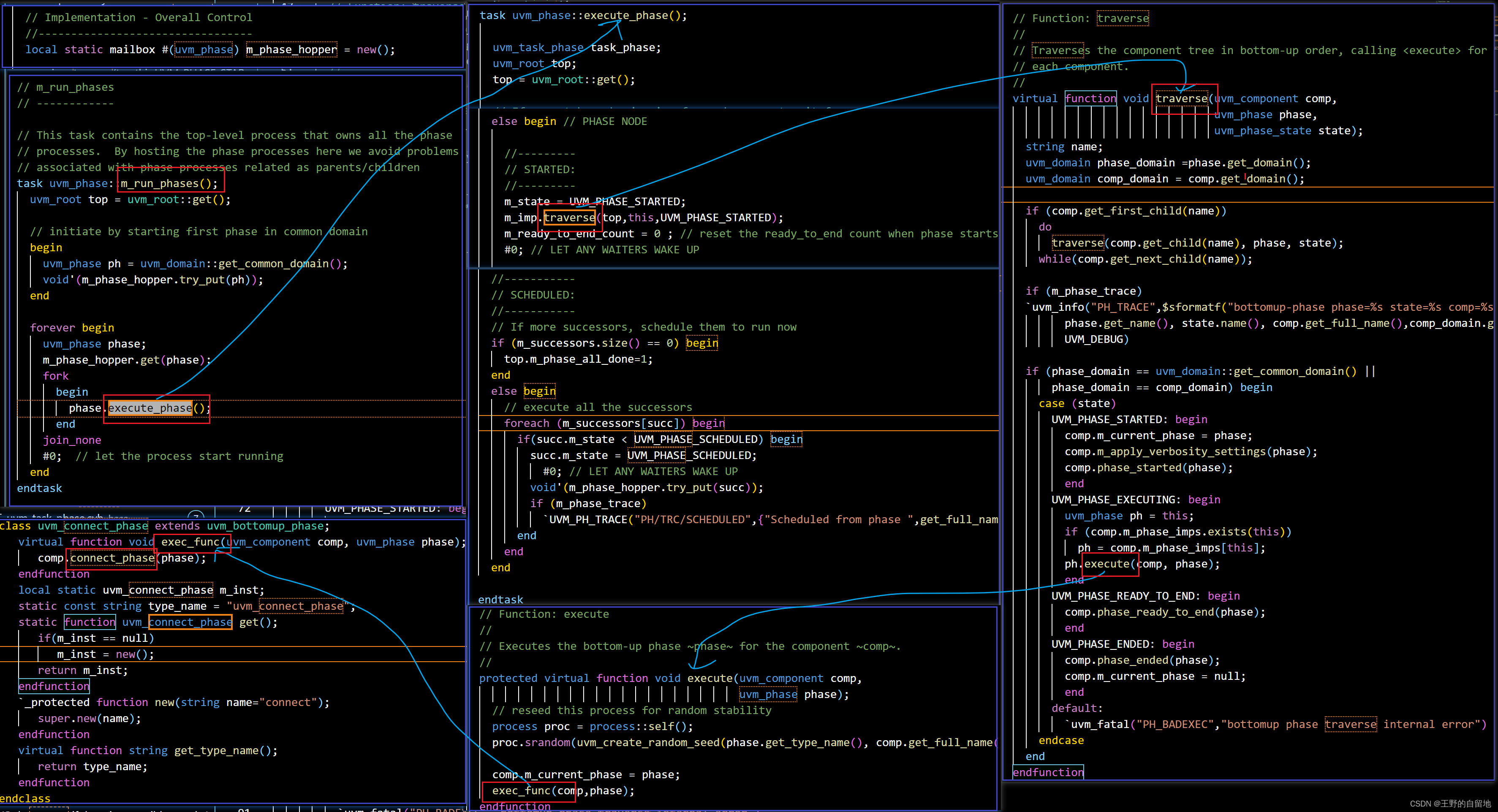The image size is (1498, 812).
Task: Click the '// Function: traverse' comment
Action: coord(1081,19)
